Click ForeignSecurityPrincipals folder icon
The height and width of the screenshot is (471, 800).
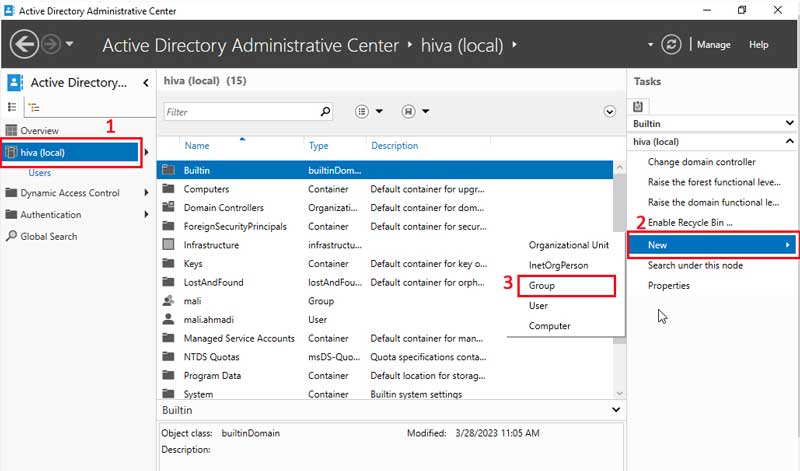(x=168, y=226)
